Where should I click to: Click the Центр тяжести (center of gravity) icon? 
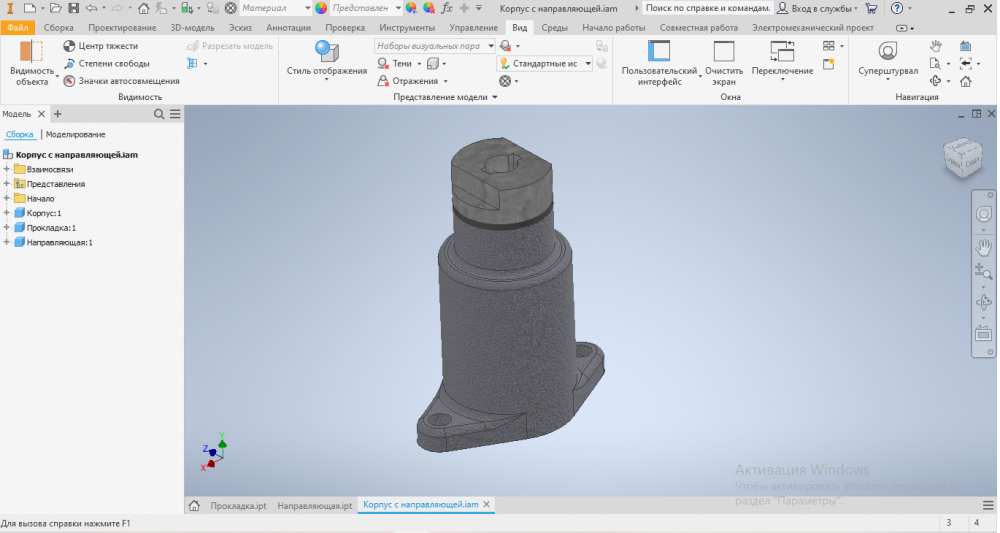pos(69,46)
